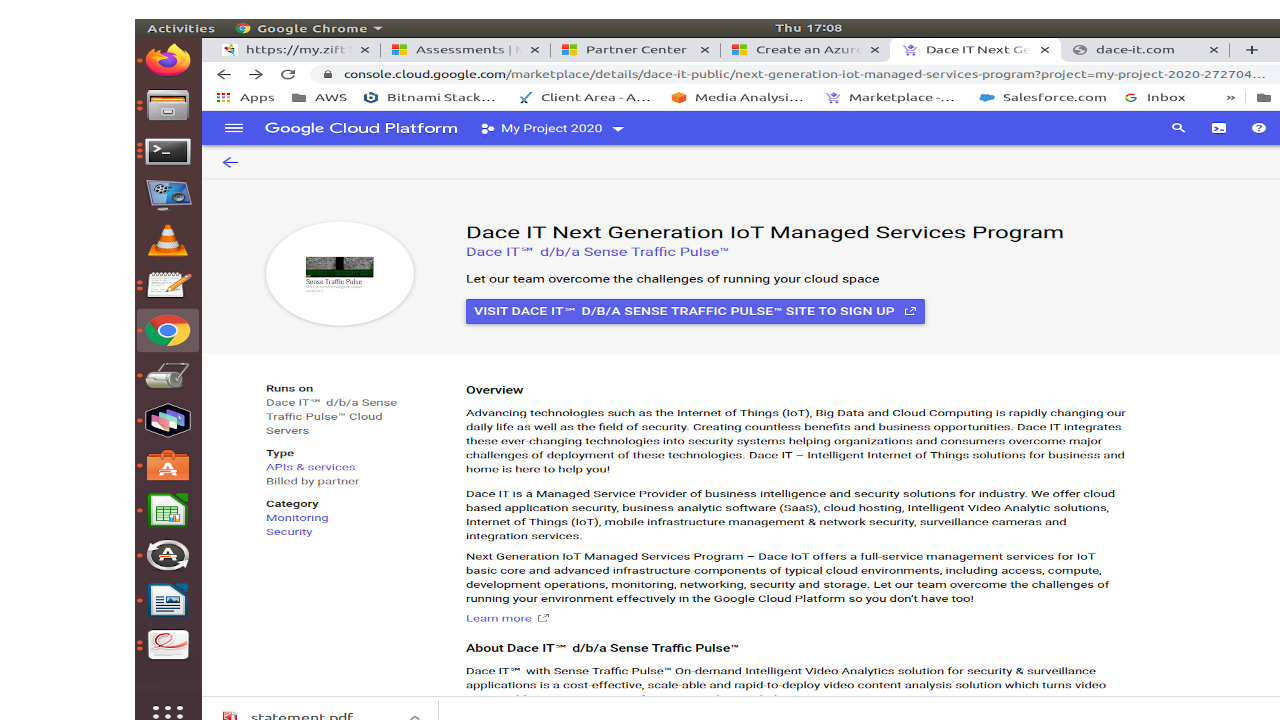Click the Thu 17:08 clock in top bar
Screen dimensions: 1280x720
click(x=808, y=28)
